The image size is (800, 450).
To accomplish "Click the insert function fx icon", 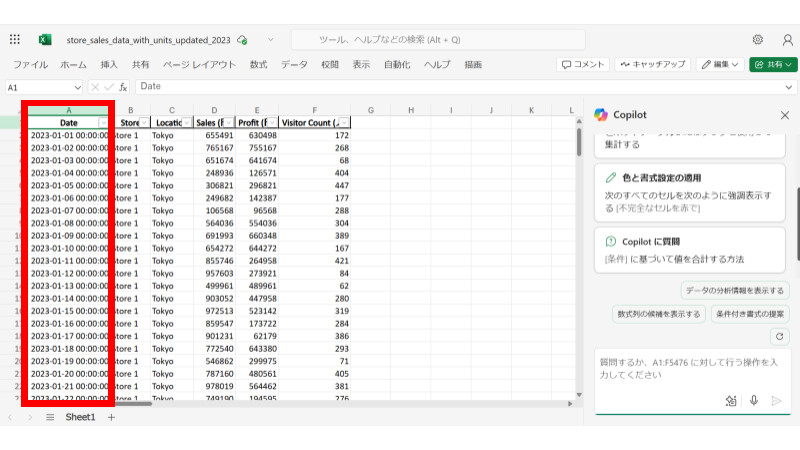I will pyautogui.click(x=123, y=87).
